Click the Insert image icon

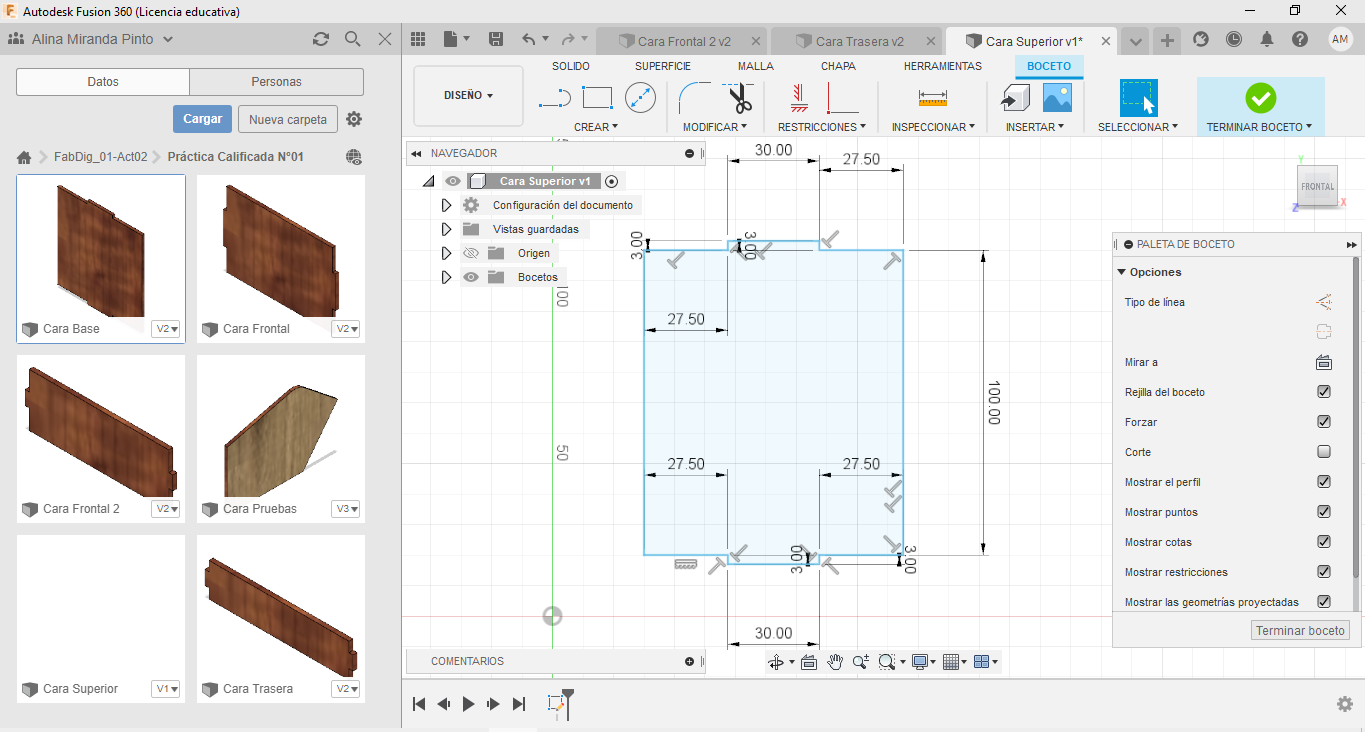point(1057,98)
